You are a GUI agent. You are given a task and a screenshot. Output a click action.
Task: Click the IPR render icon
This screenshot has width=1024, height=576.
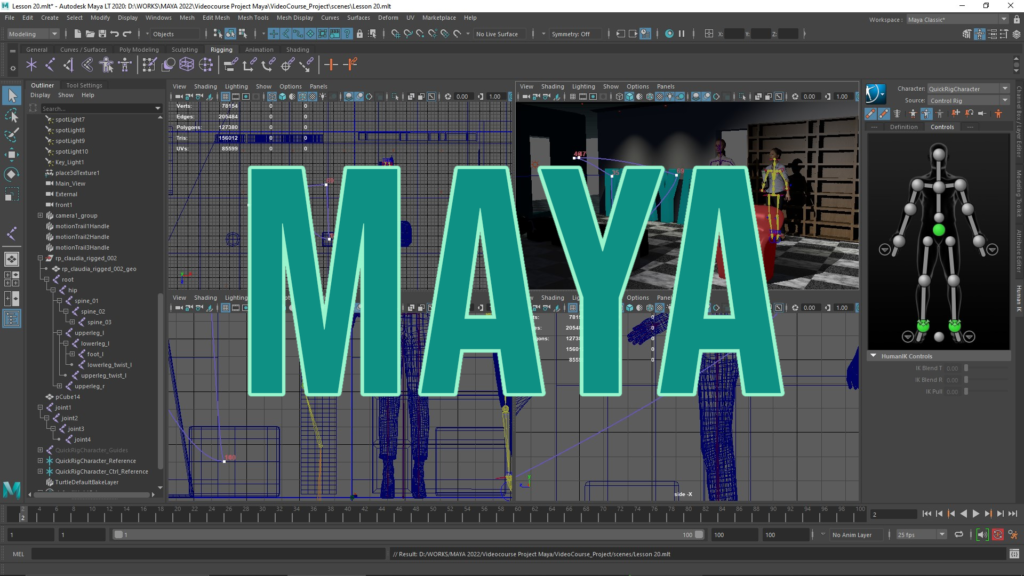[x=669, y=34]
